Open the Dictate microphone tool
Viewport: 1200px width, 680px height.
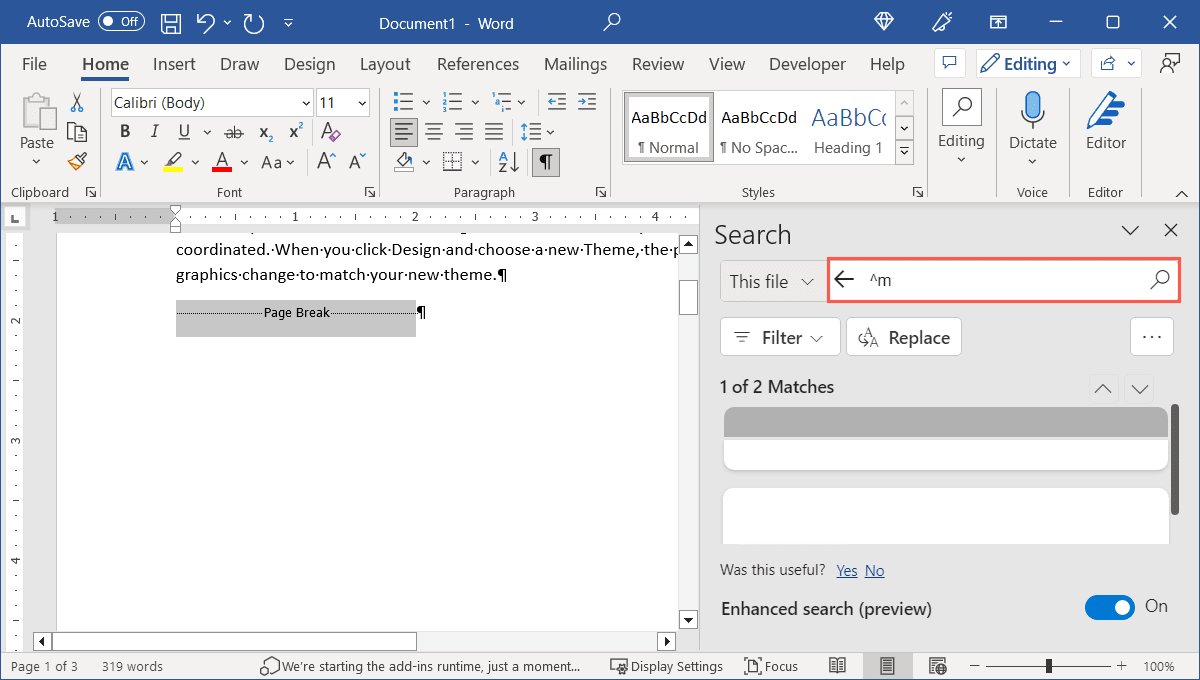tap(1032, 109)
